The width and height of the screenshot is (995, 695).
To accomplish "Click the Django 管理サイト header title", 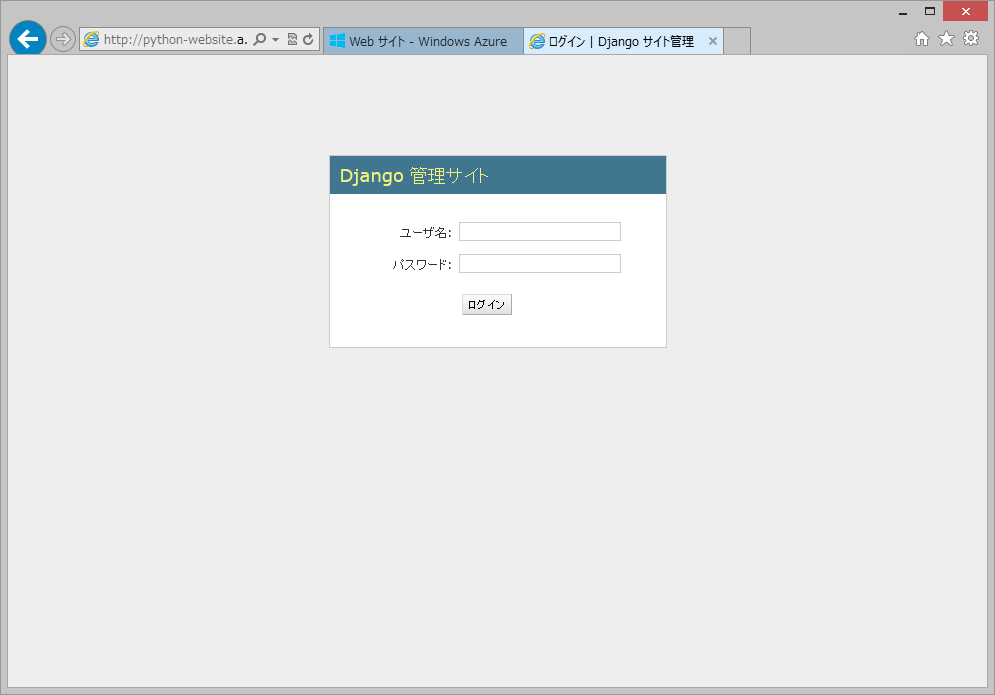I will (x=414, y=176).
